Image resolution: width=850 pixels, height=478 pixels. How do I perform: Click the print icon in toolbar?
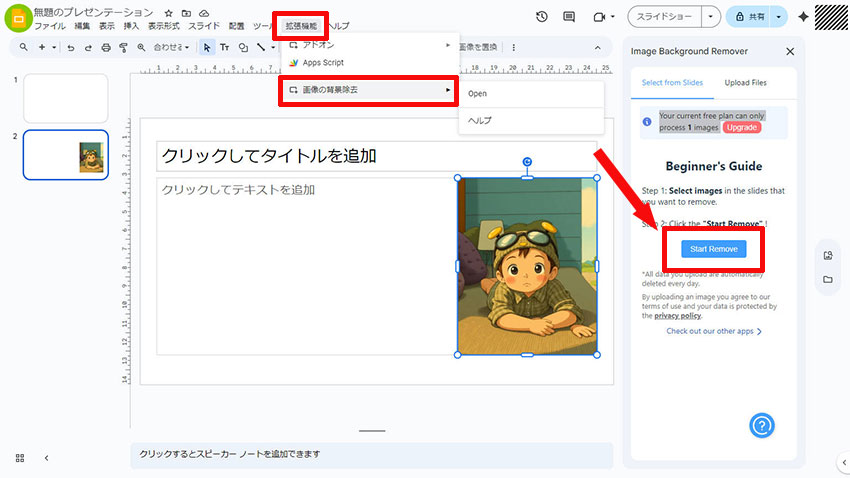(x=106, y=47)
